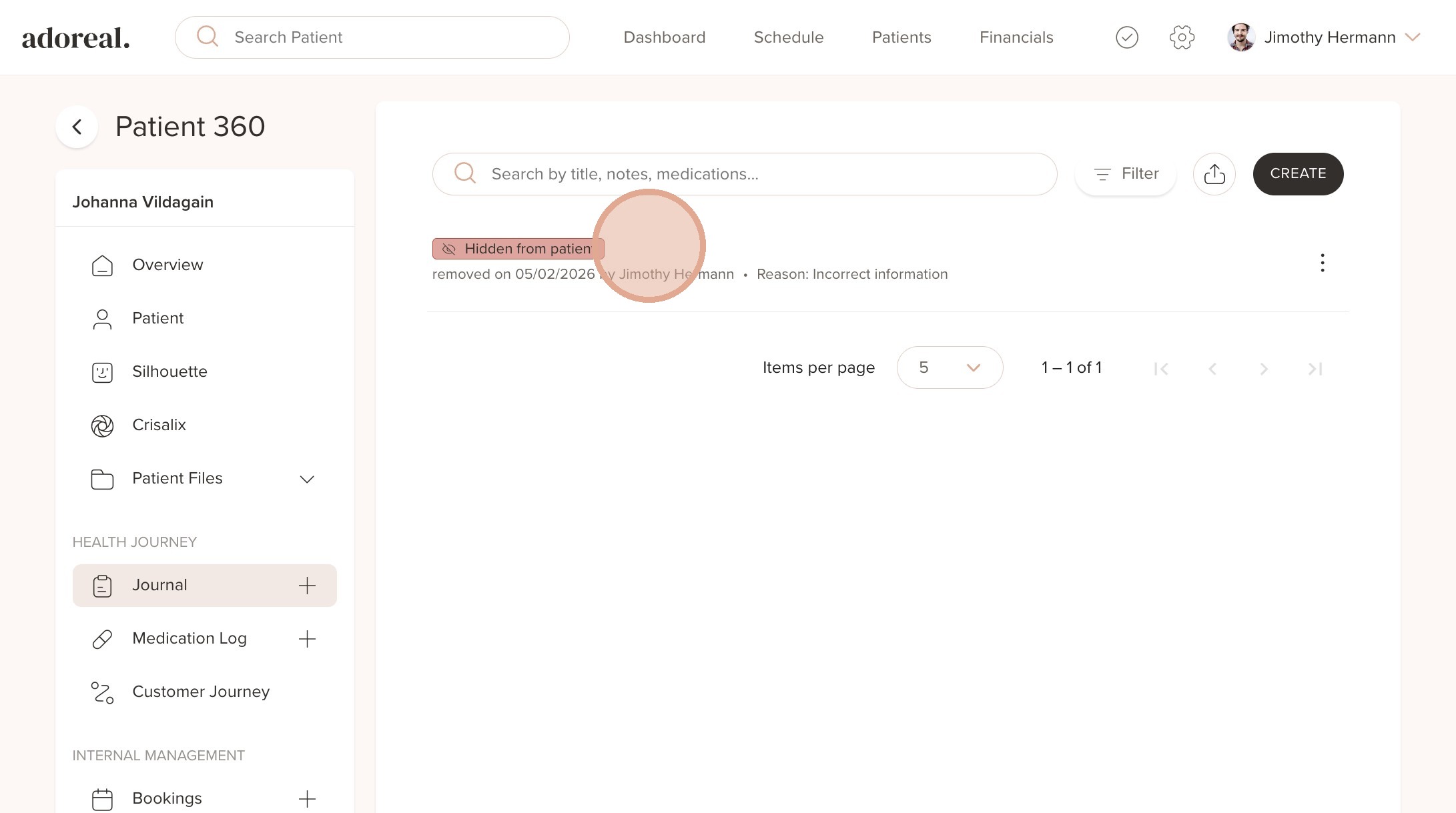The height and width of the screenshot is (813, 1456).
Task: Click plus icon next to Medication Log
Action: [307, 639]
